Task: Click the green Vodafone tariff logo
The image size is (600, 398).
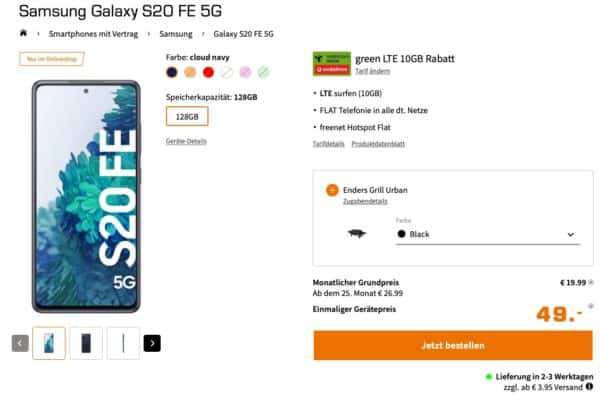Action: pyautogui.click(x=332, y=64)
